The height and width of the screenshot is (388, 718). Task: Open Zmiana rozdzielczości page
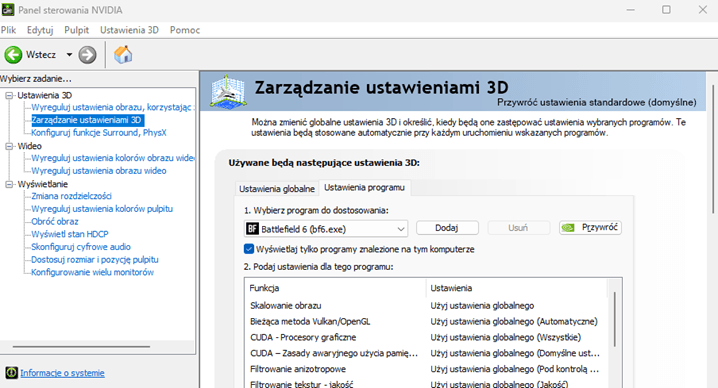coord(71,196)
